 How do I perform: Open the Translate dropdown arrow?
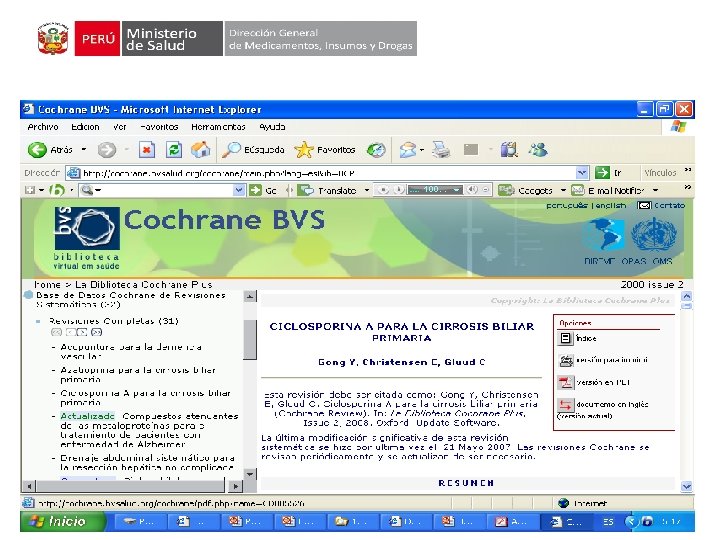(367, 190)
